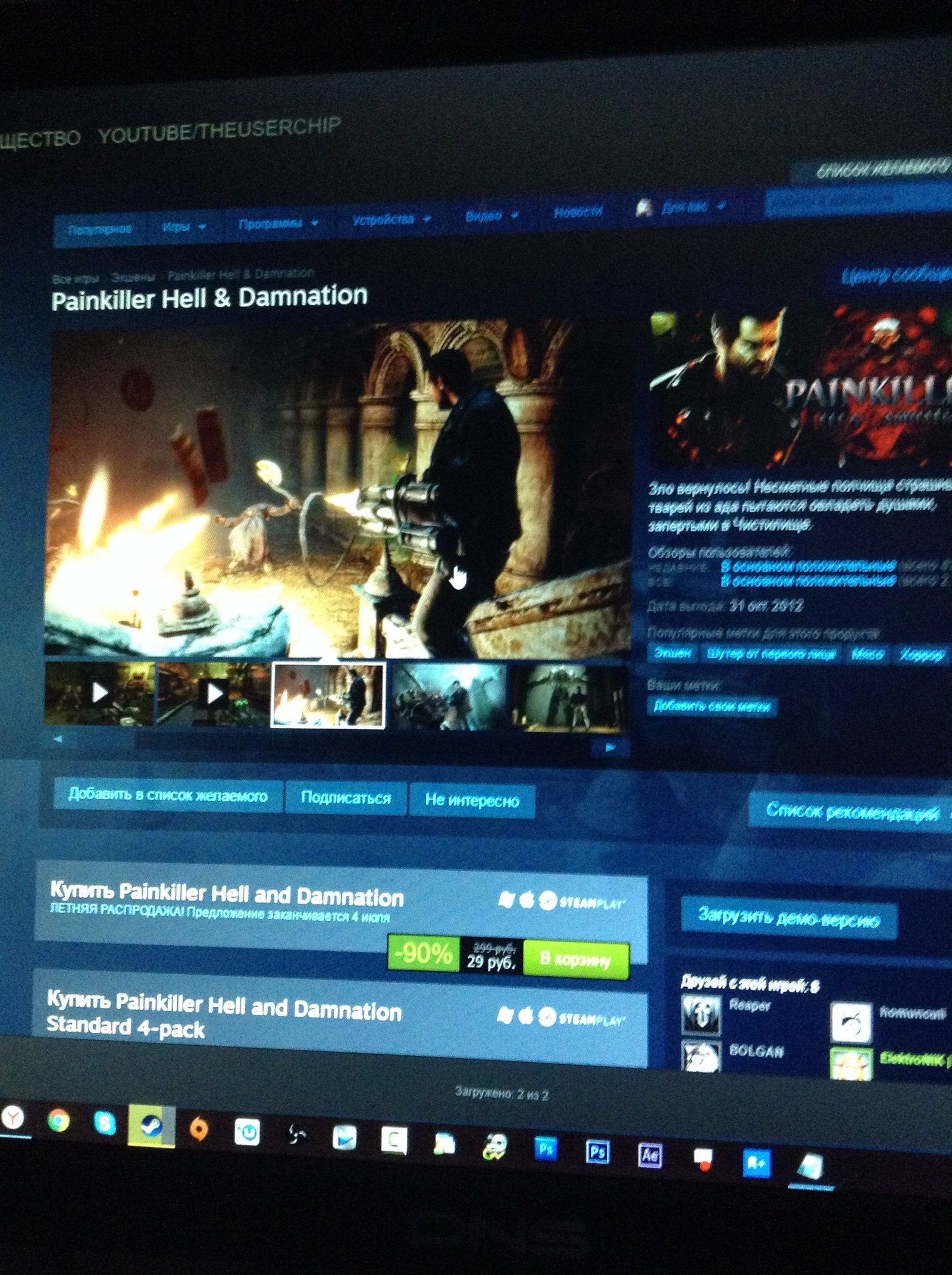
Task: Open the first Photoshop taskbar icon
Action: 546,1149
